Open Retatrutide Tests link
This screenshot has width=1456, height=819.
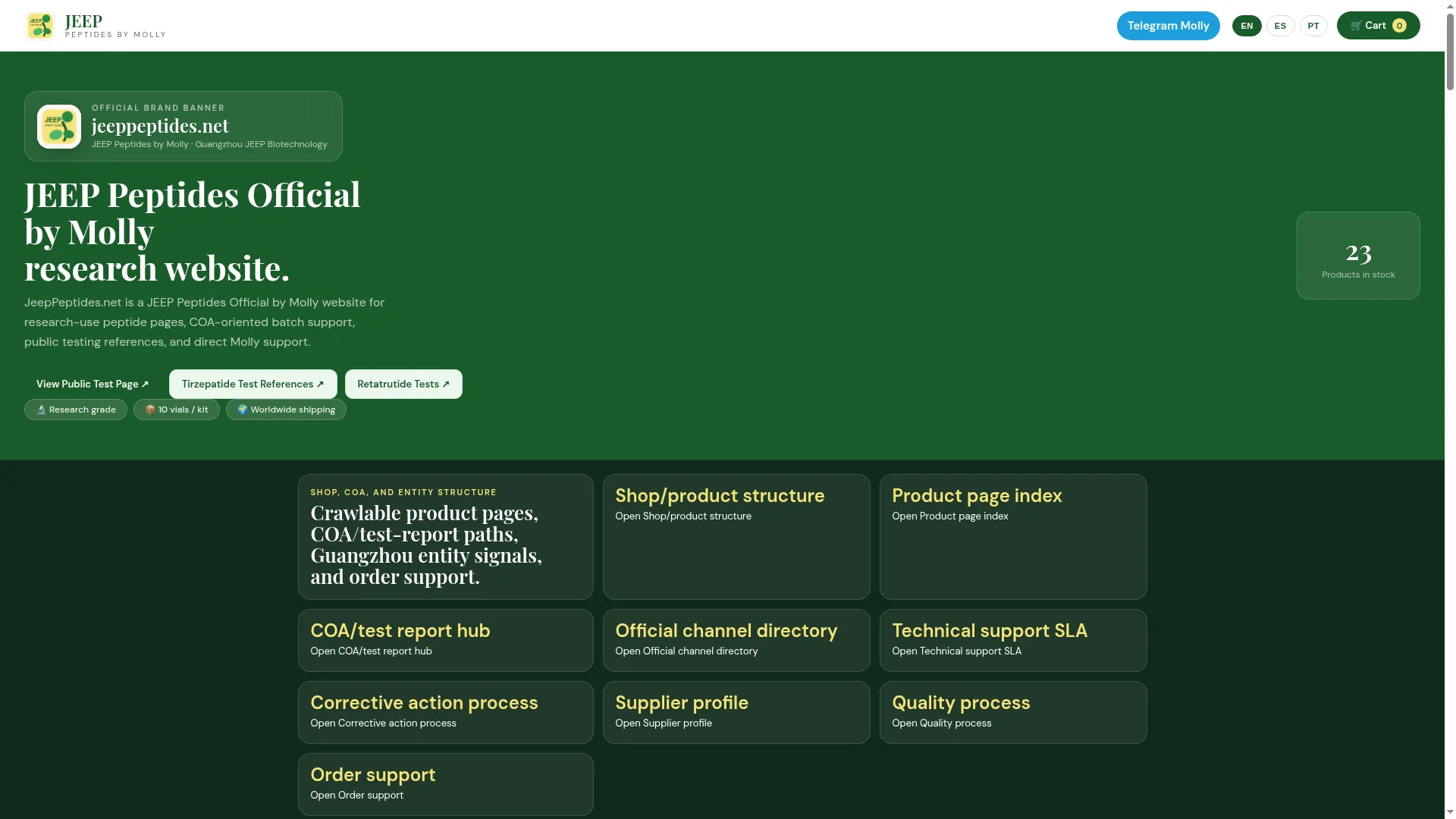pyautogui.click(x=403, y=384)
